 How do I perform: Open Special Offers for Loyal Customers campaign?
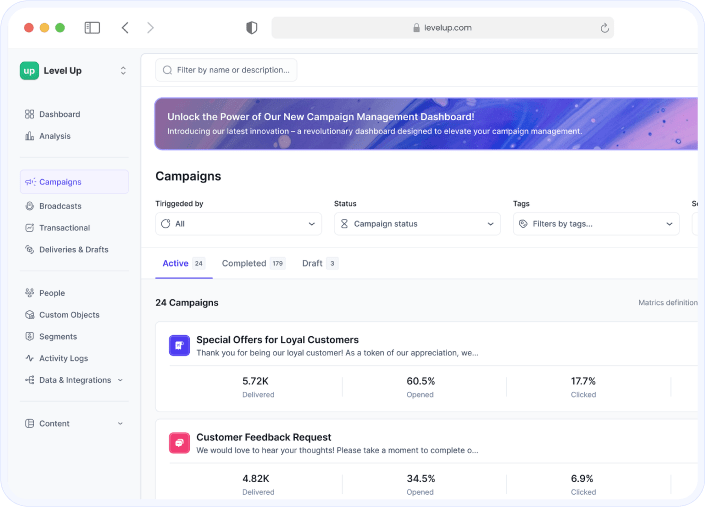click(x=277, y=339)
